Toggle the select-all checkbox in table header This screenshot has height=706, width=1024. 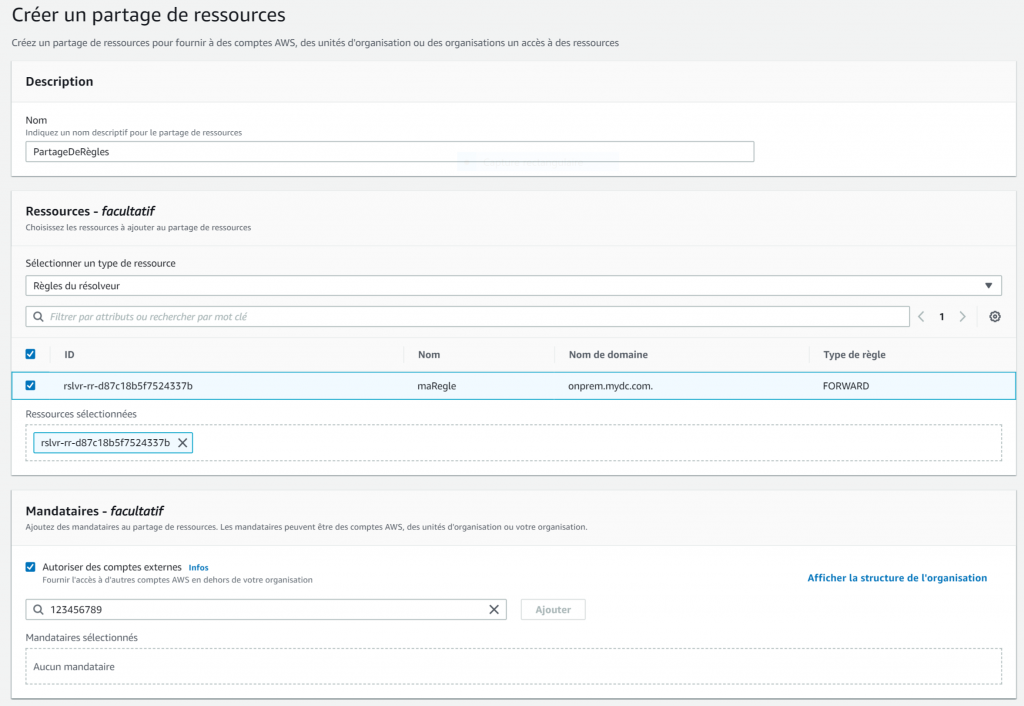pyautogui.click(x=31, y=354)
